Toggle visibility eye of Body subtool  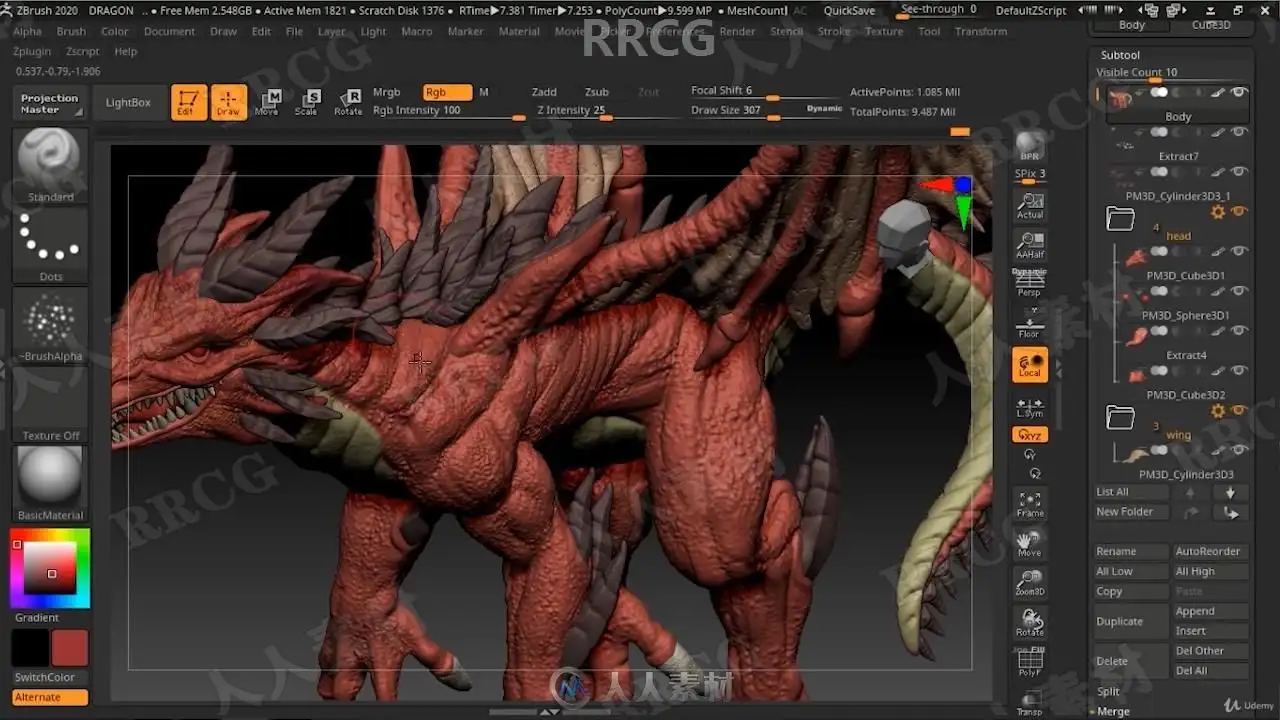1239,93
